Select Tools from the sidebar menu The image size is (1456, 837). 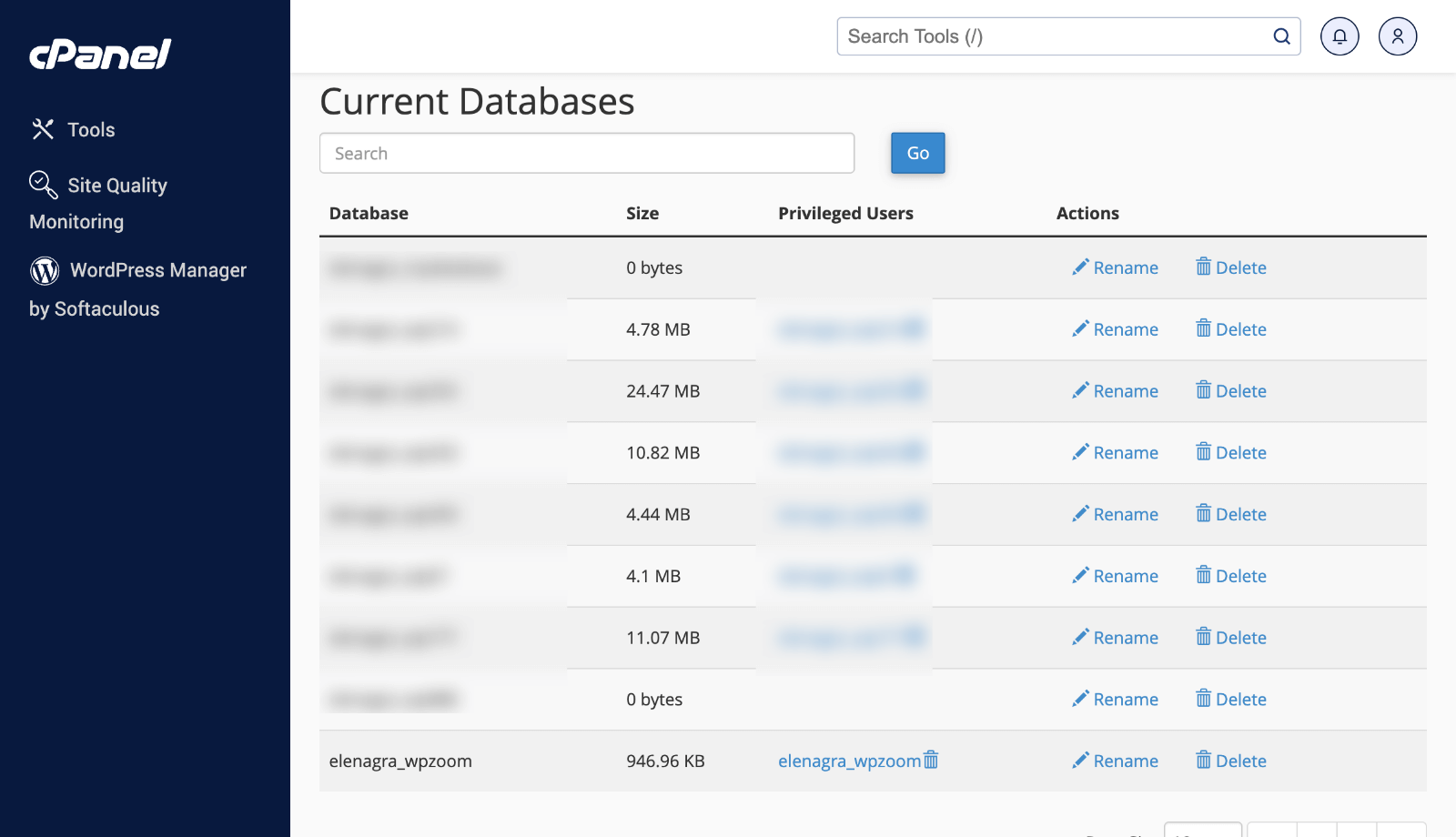click(90, 129)
